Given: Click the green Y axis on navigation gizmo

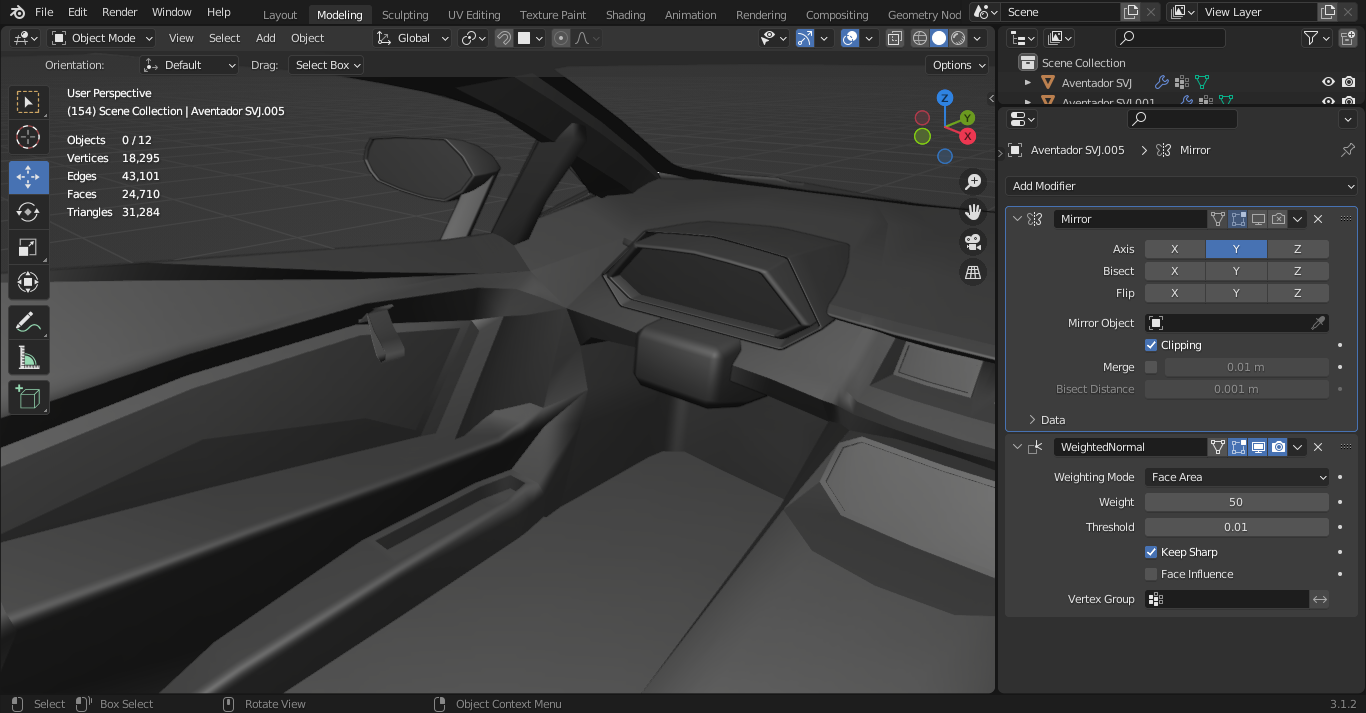Looking at the screenshot, I should 967,118.
